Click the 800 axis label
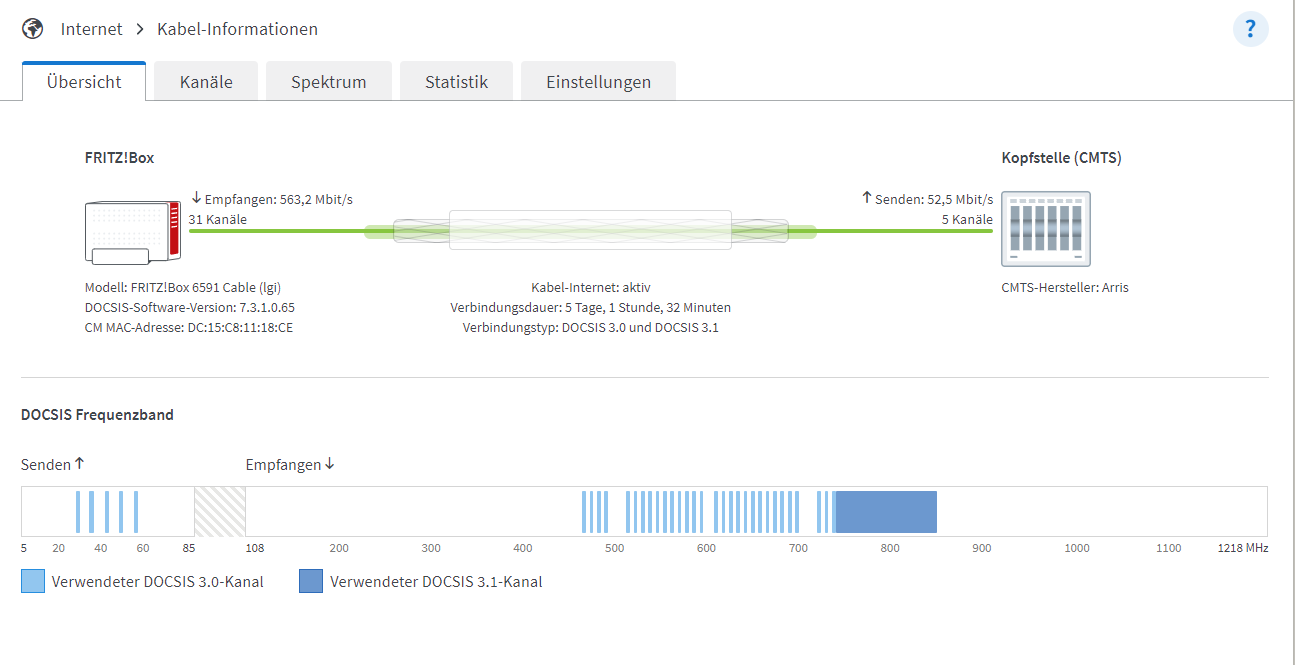This screenshot has height=665, width=1295. [x=890, y=548]
